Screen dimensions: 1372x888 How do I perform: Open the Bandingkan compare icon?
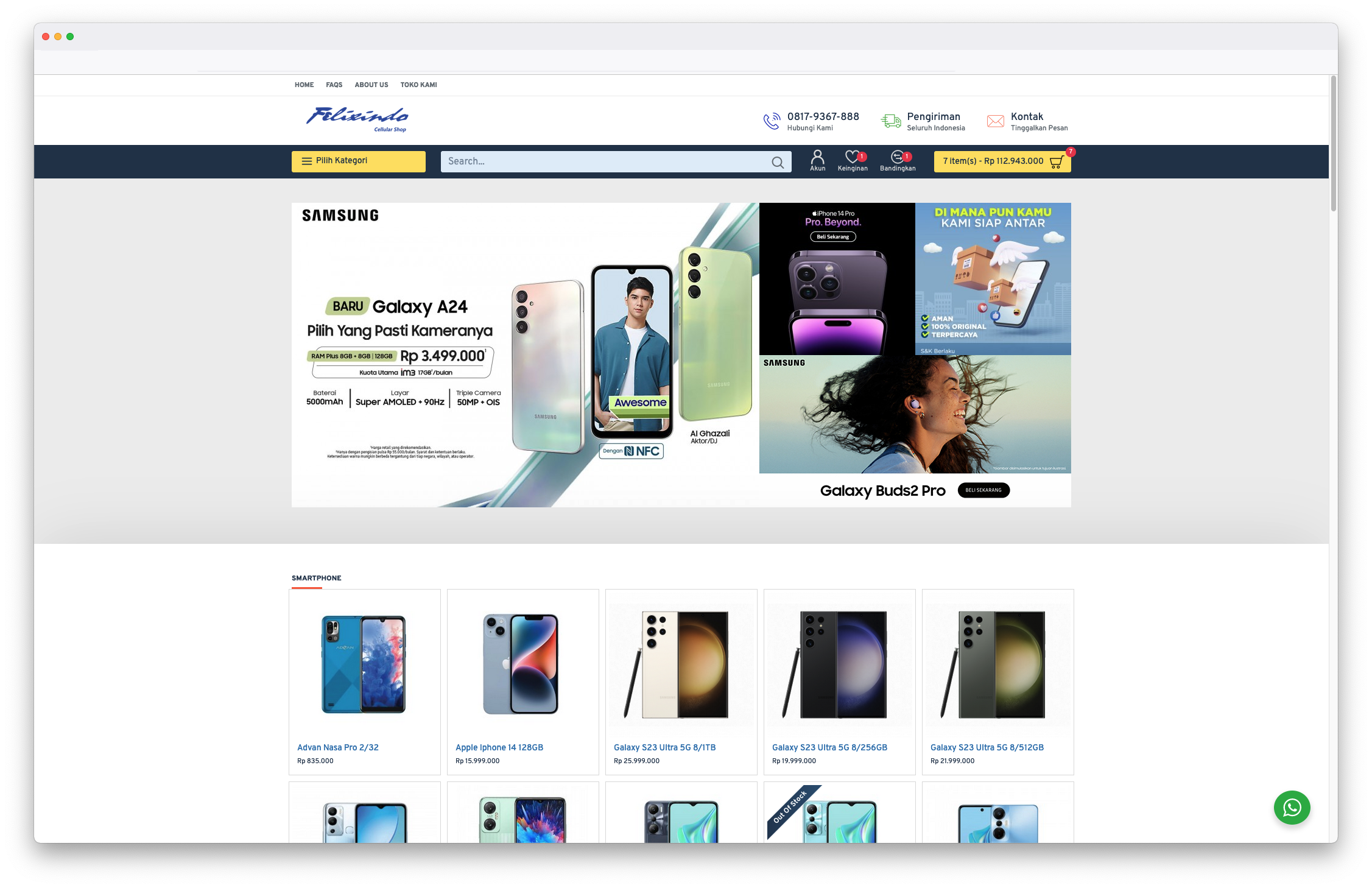click(898, 161)
